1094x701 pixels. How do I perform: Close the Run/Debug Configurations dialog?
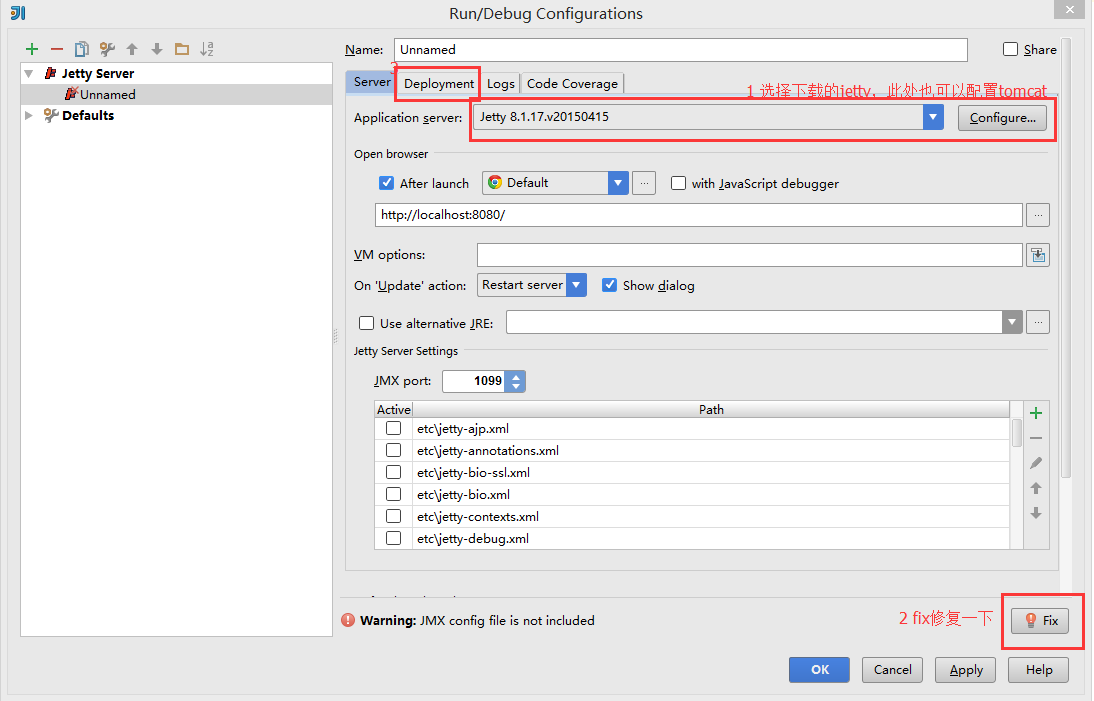(1070, 9)
